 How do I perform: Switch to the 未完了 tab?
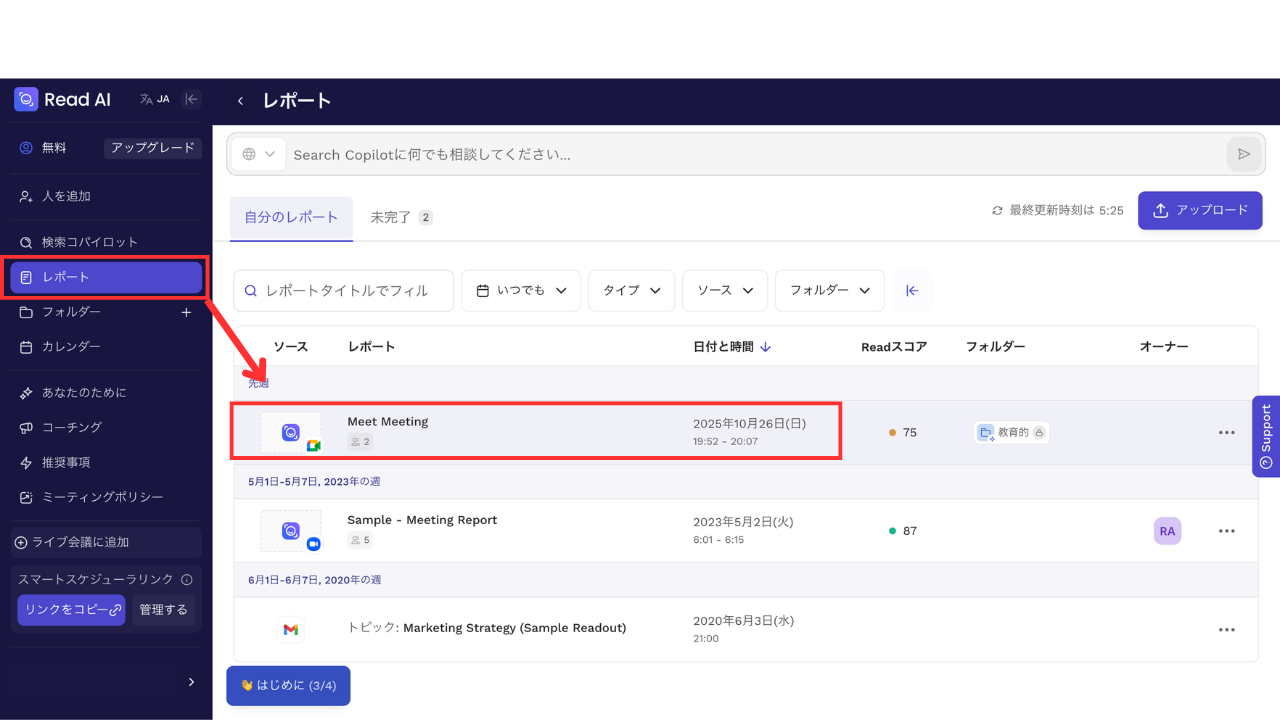tap(400, 217)
